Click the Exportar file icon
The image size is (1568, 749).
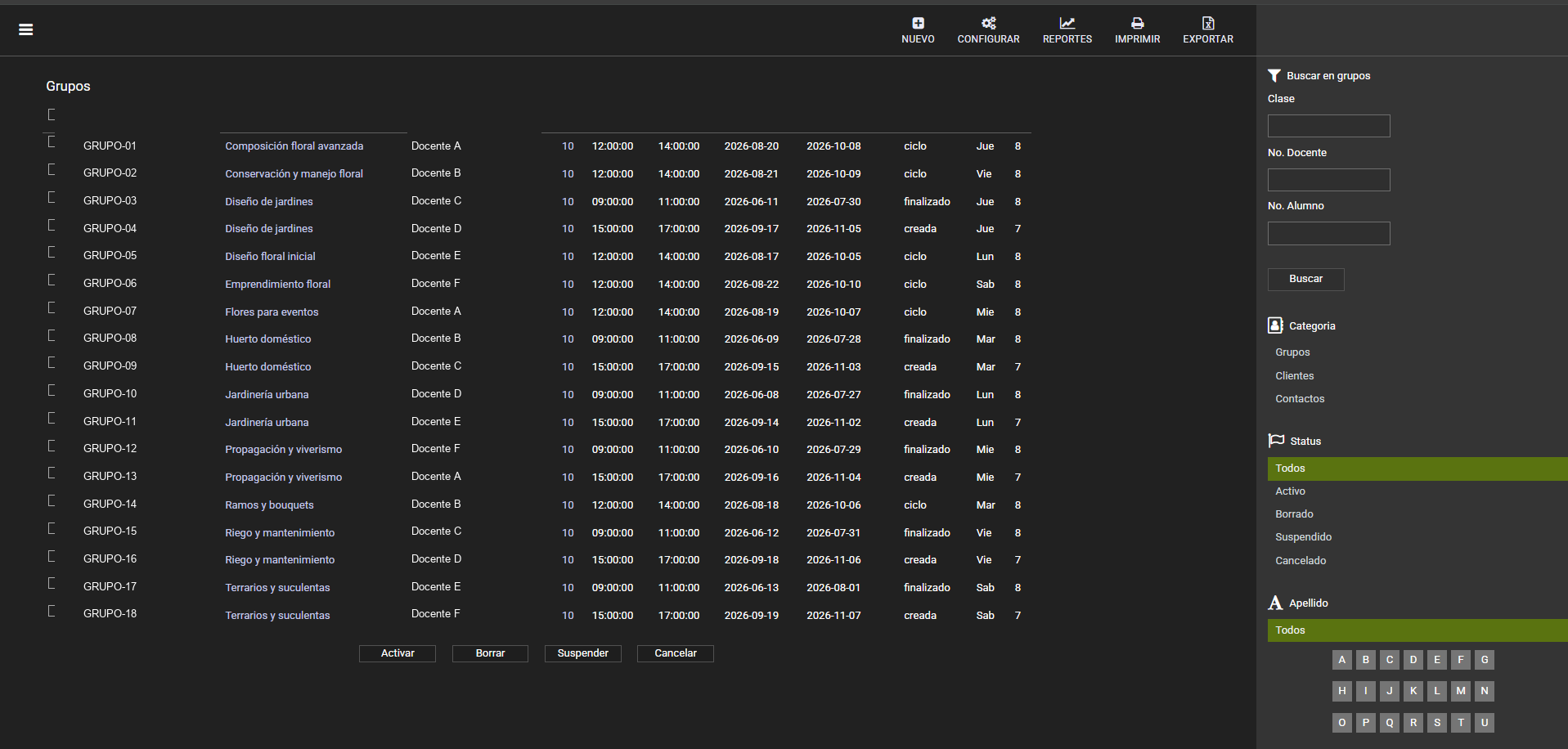1207,23
